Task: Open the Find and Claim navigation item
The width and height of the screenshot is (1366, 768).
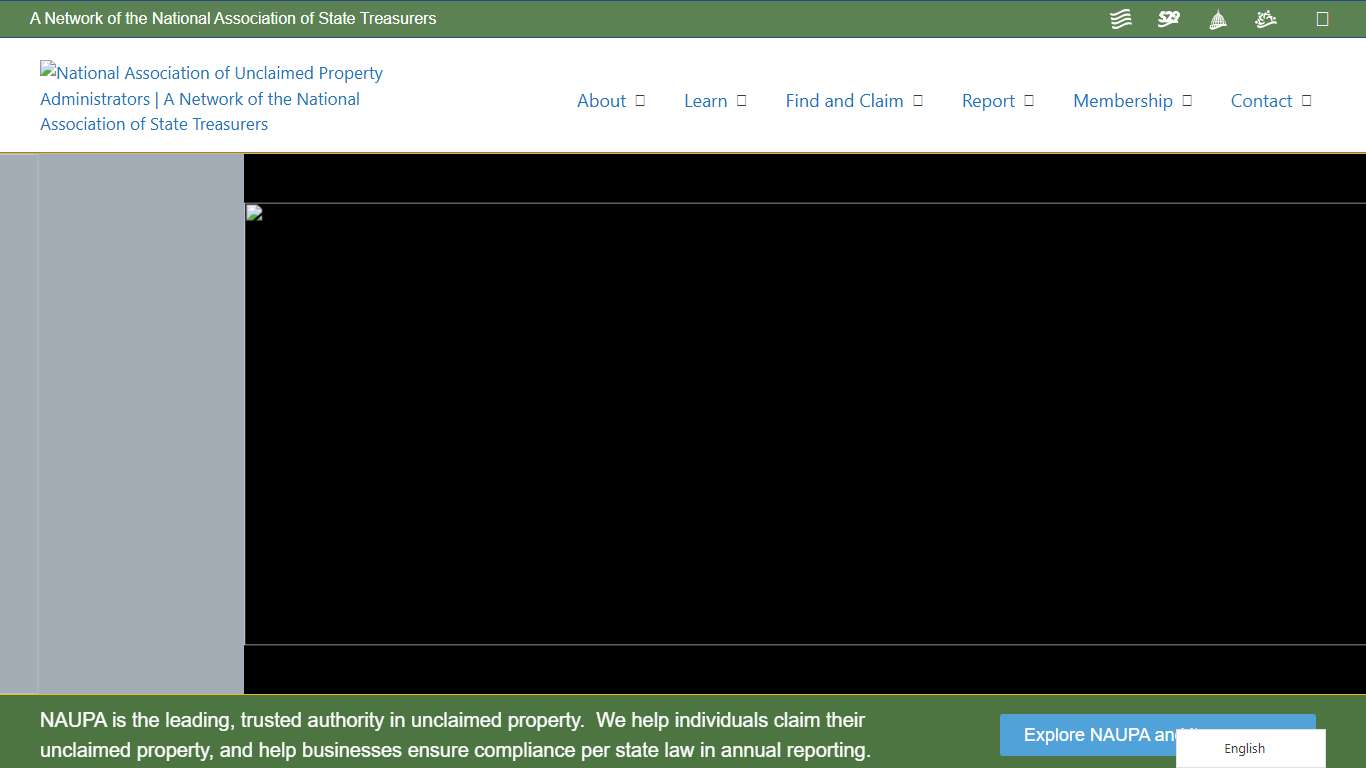Action: [844, 100]
